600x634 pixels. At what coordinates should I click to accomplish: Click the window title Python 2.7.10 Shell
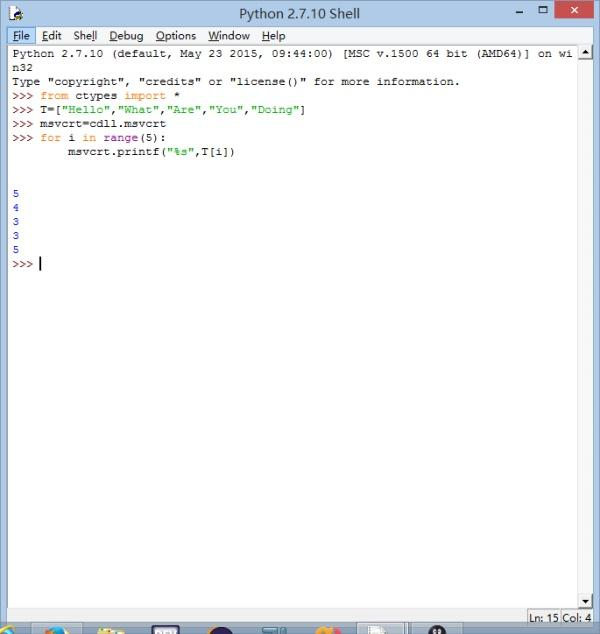(x=299, y=14)
